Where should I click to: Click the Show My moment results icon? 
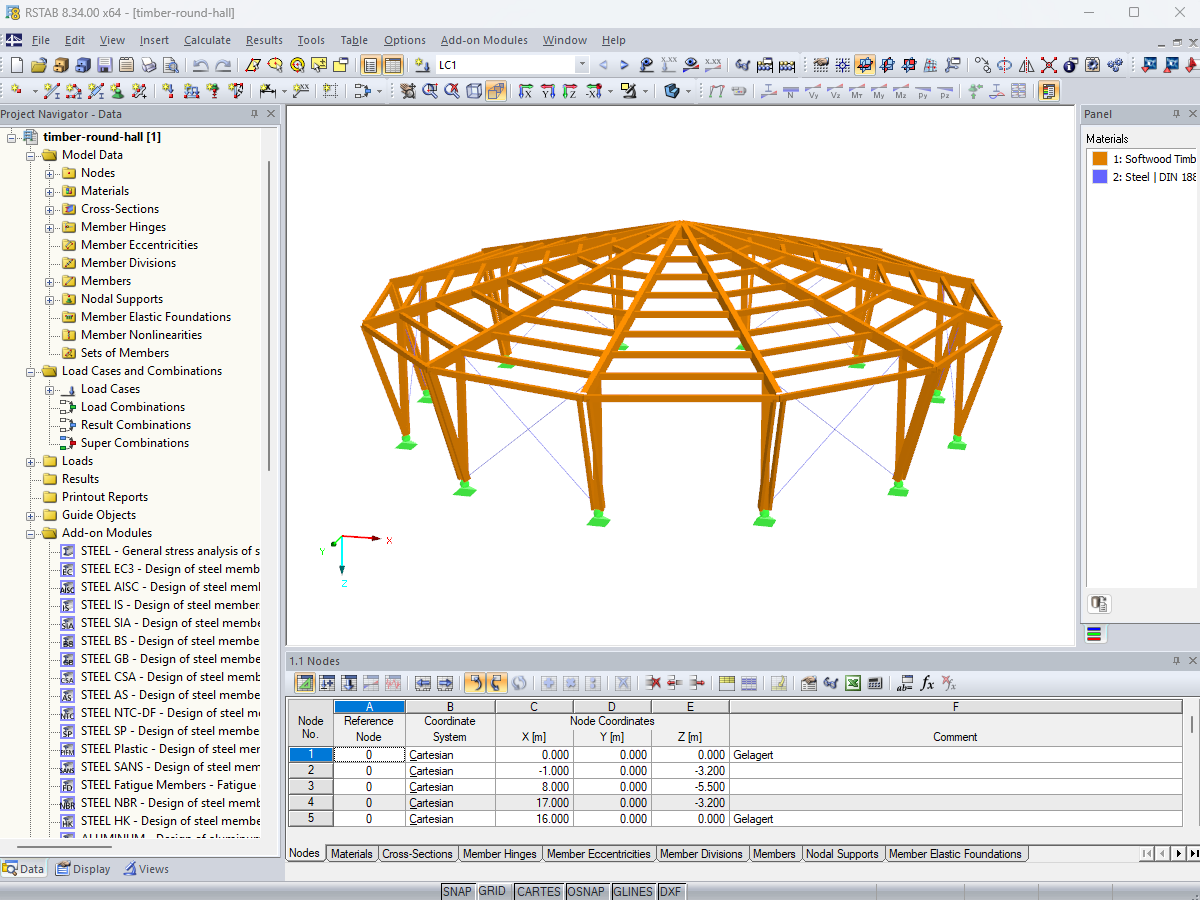click(x=879, y=91)
